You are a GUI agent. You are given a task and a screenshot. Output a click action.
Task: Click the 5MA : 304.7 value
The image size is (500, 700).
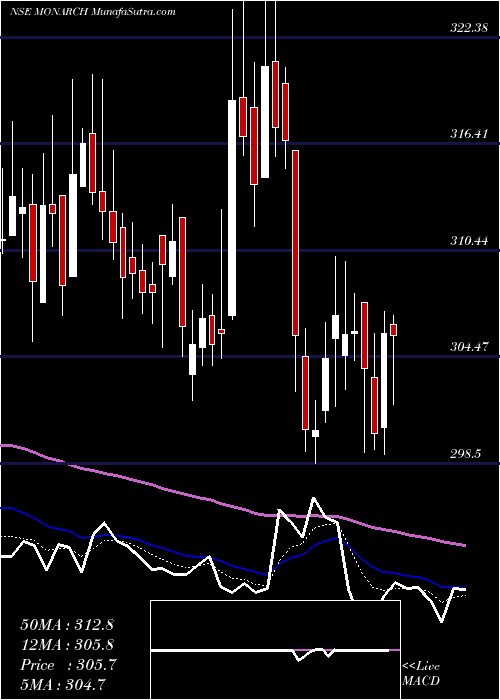(x=63, y=685)
